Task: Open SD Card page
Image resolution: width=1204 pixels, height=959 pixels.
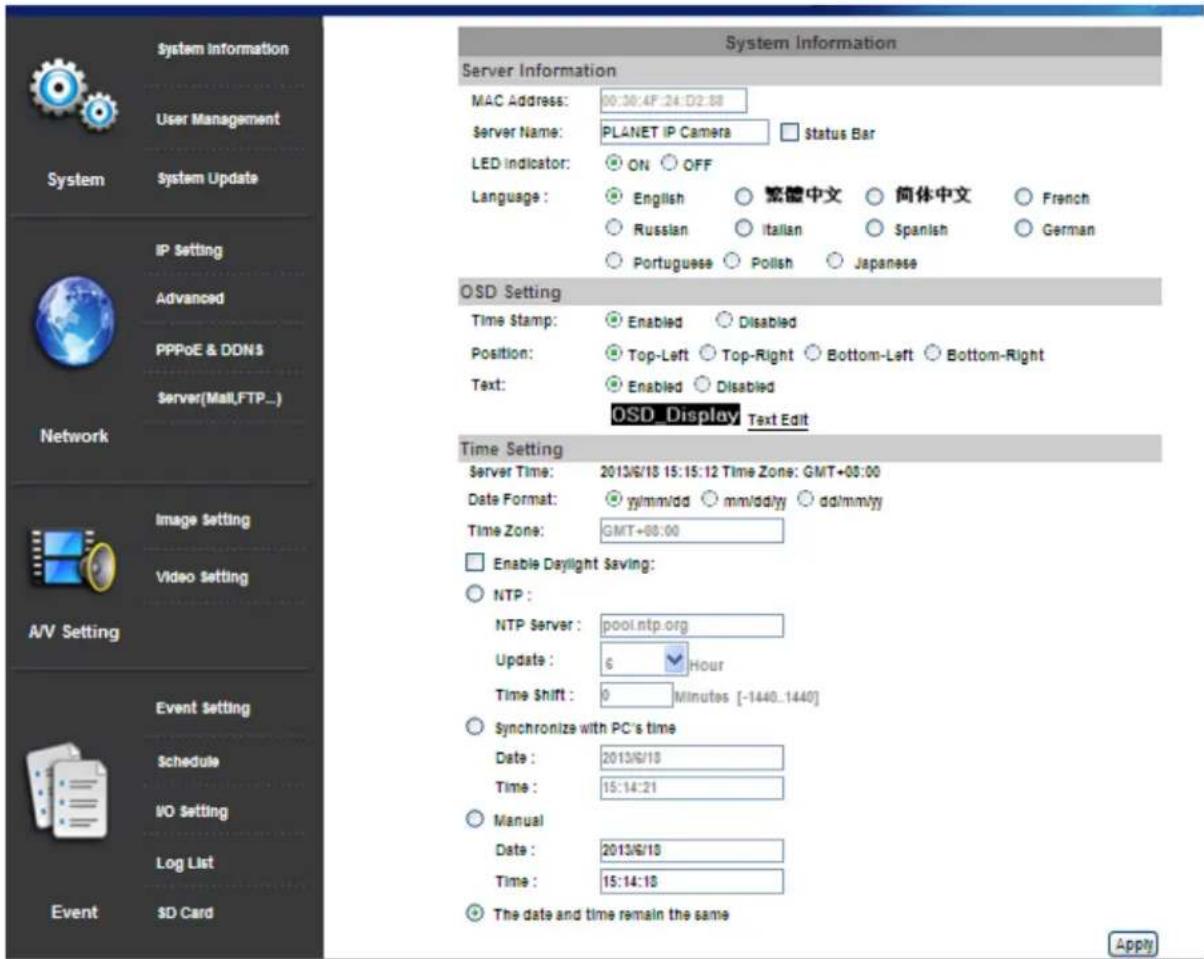Action: [183, 912]
